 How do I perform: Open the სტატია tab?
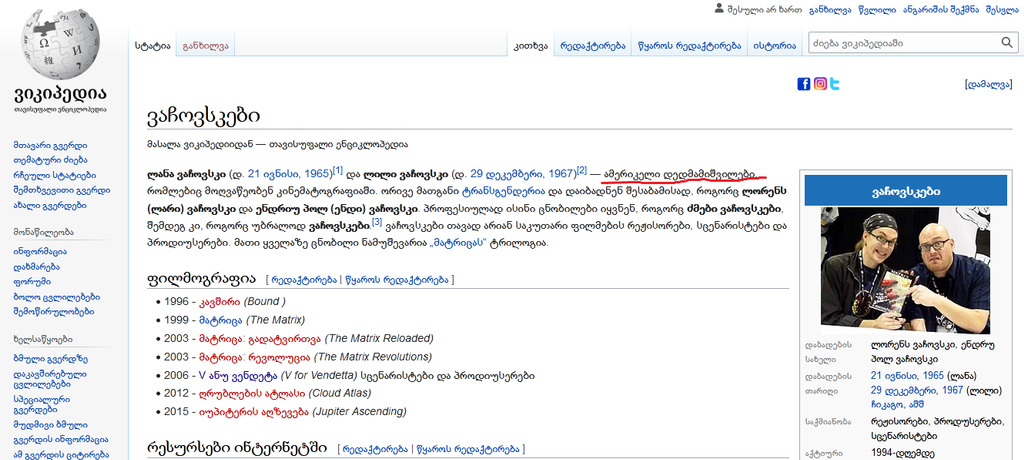pos(152,46)
